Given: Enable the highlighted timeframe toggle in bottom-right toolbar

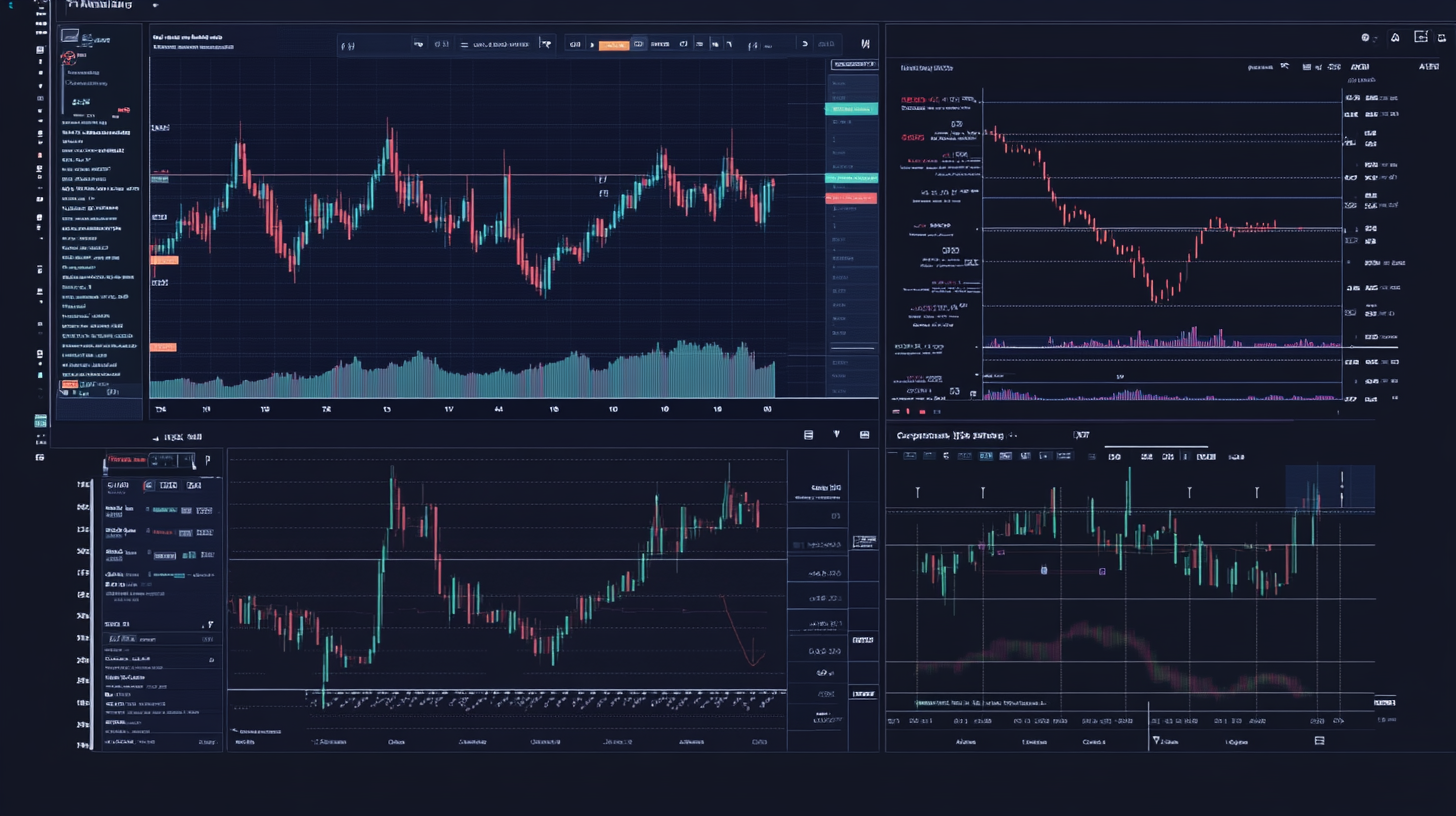Looking at the screenshot, I should (x=984, y=456).
